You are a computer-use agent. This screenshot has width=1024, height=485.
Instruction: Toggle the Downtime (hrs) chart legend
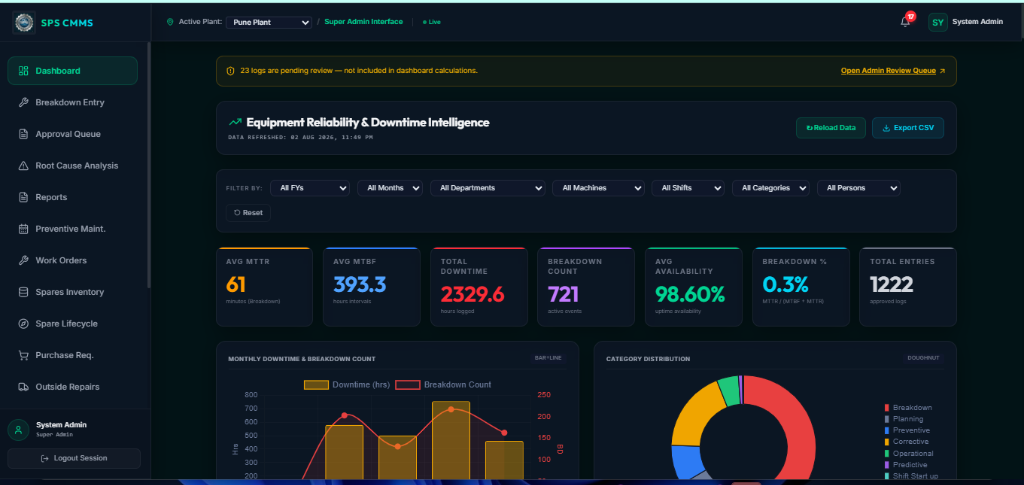point(347,384)
